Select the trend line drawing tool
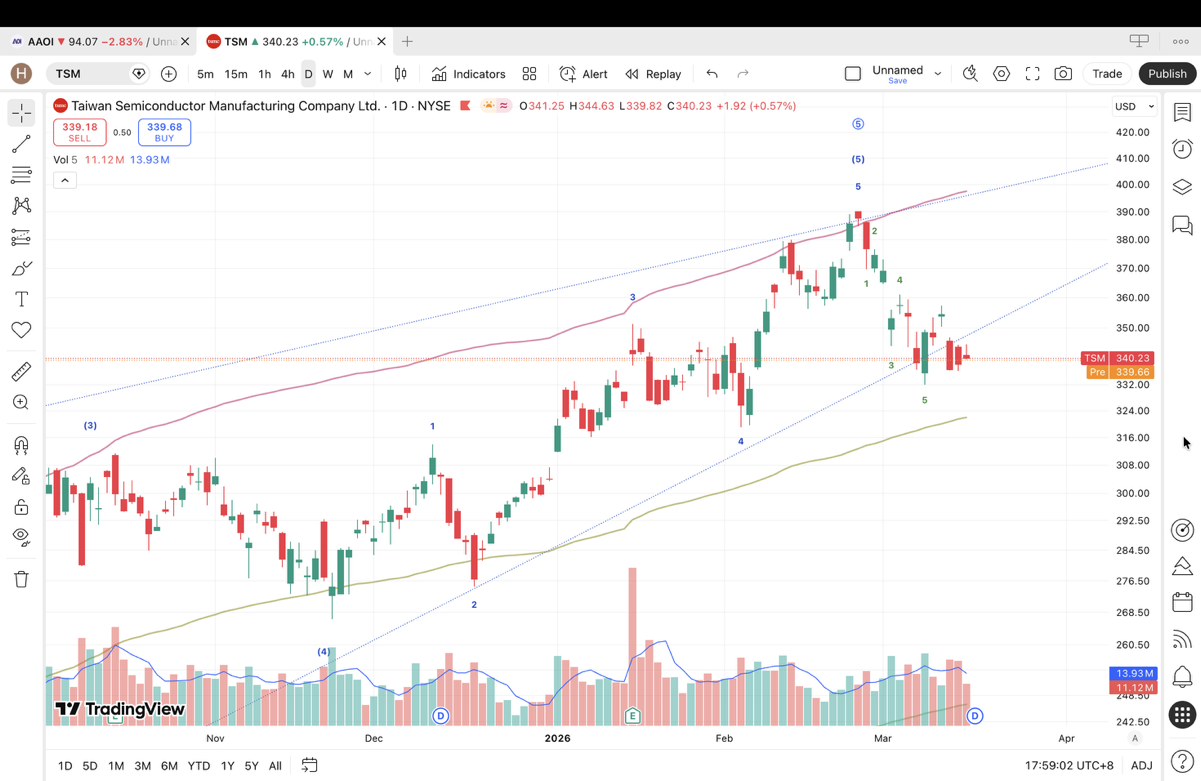The image size is (1201, 781). pyautogui.click(x=21, y=145)
